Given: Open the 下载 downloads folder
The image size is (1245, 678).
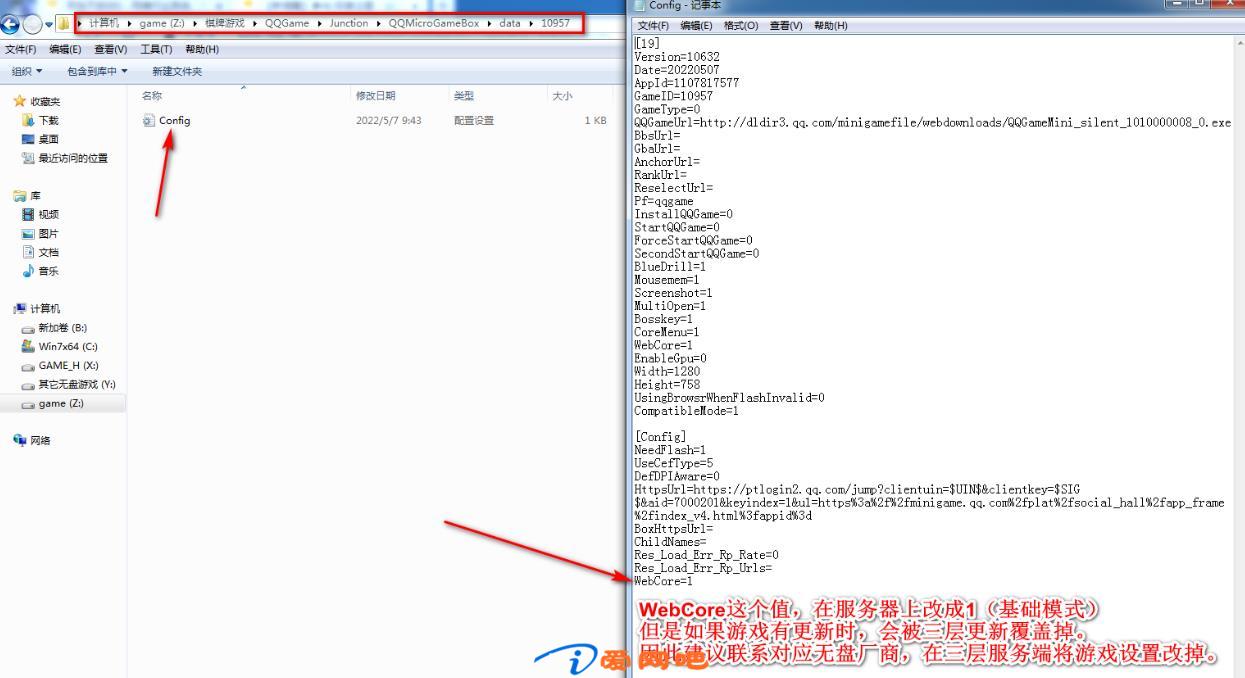Looking at the screenshot, I should point(41,120).
